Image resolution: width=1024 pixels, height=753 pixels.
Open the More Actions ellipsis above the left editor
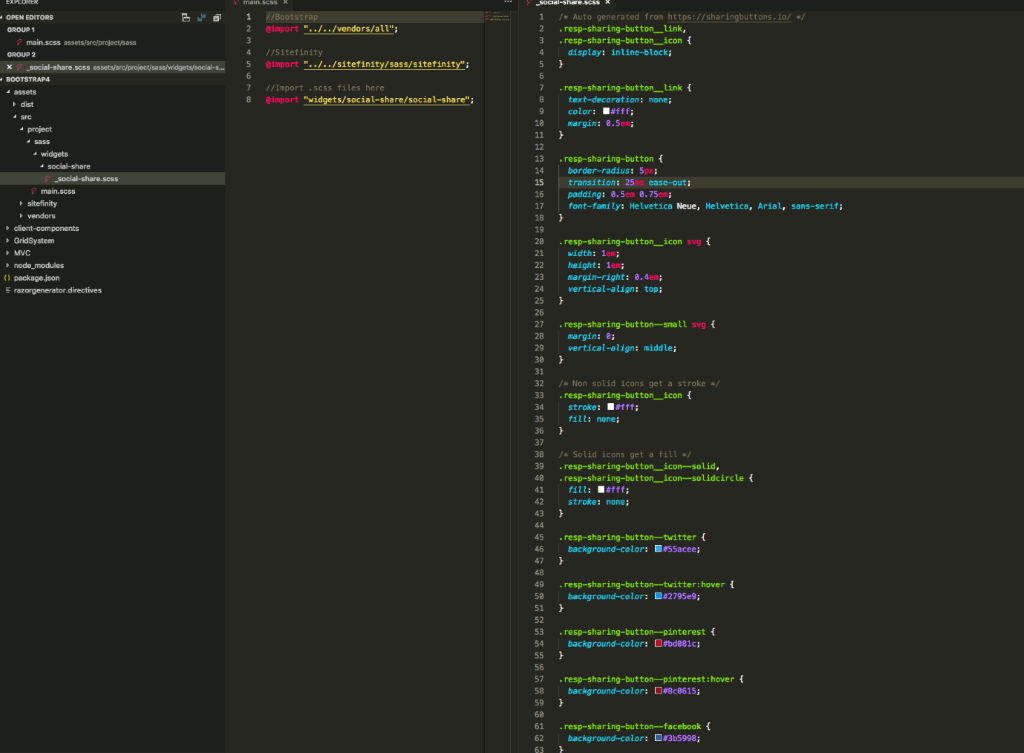(x=508, y=3)
